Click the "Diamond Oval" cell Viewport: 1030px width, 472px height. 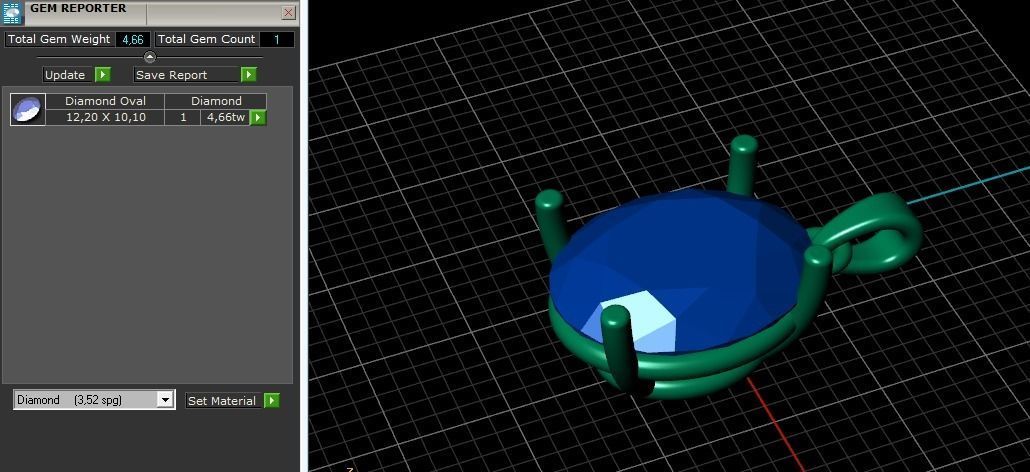(x=105, y=101)
